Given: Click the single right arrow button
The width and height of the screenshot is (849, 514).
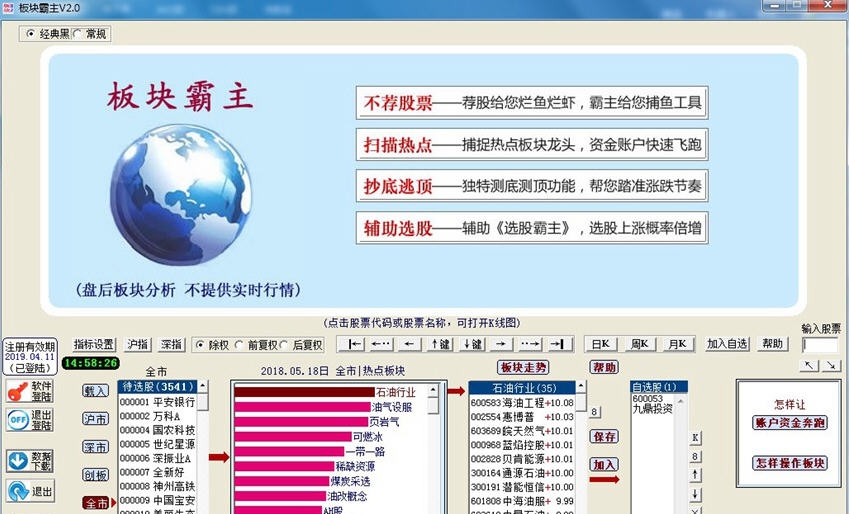Looking at the screenshot, I should [x=501, y=344].
